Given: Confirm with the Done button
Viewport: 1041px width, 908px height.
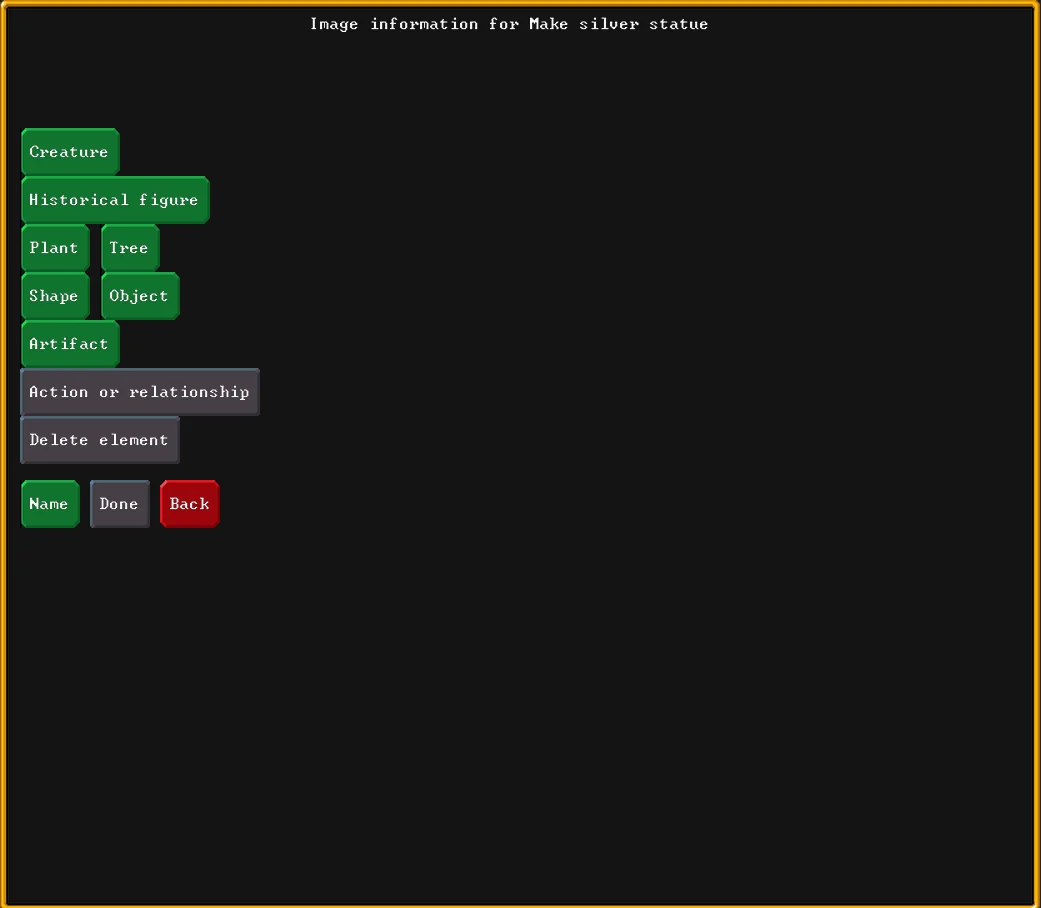Looking at the screenshot, I should [x=120, y=504].
